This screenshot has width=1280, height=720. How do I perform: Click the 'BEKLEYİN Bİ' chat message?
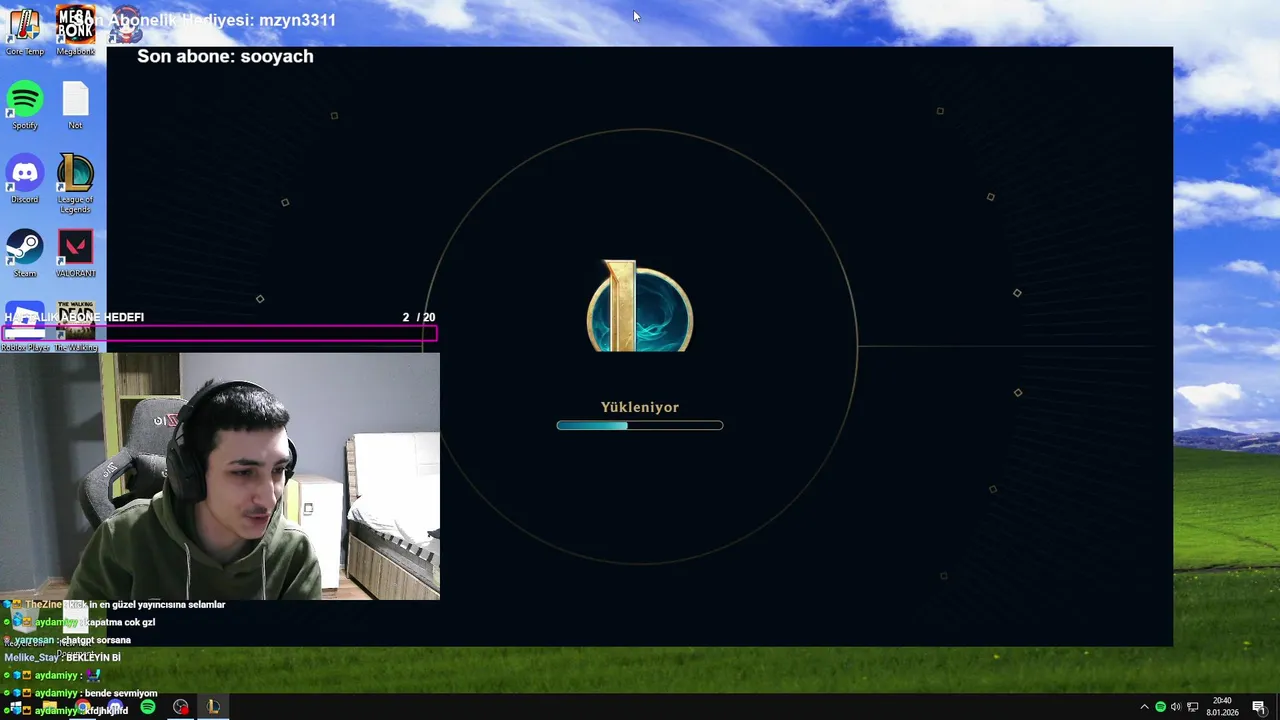93,658
